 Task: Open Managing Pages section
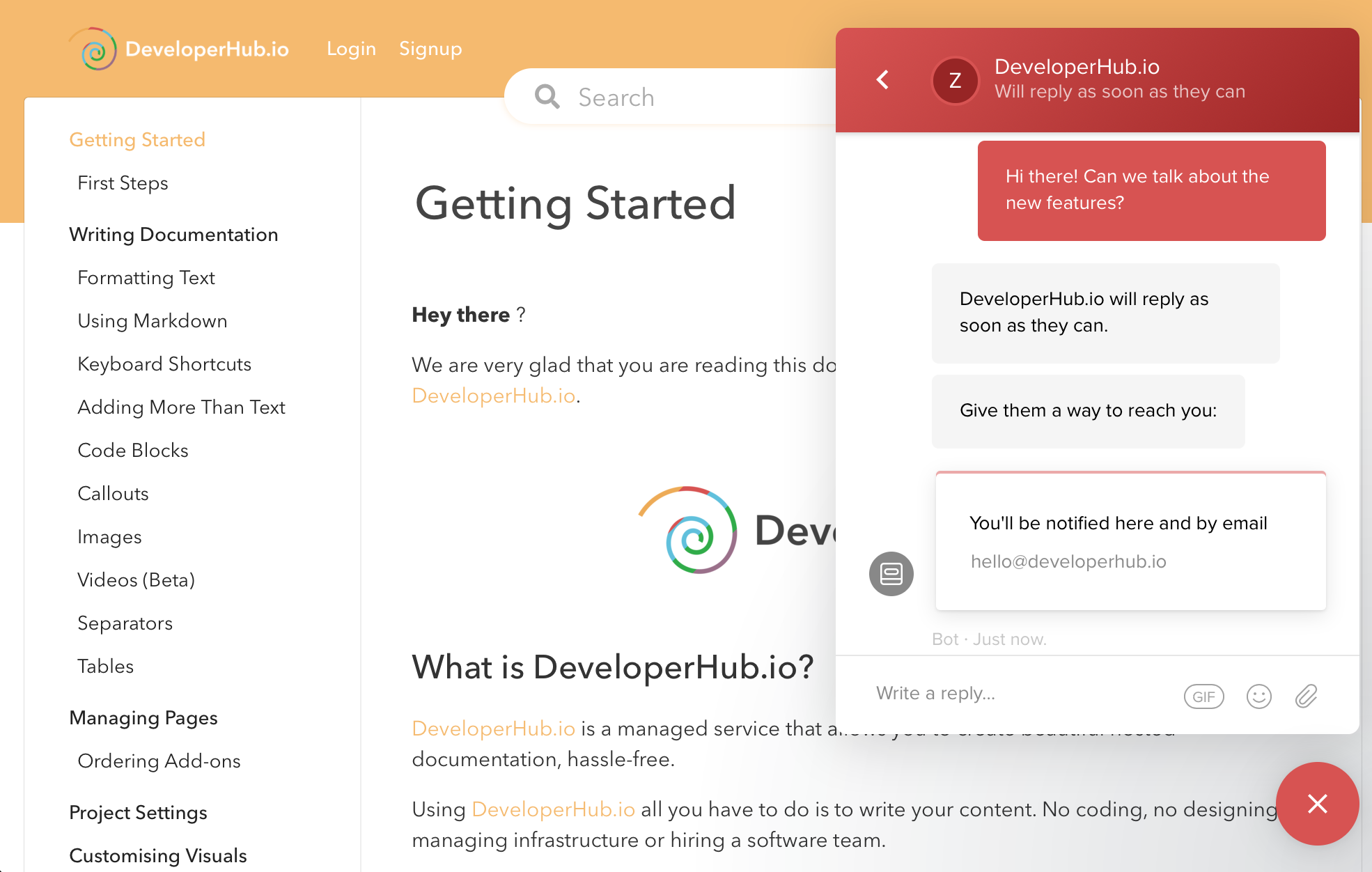(143, 717)
